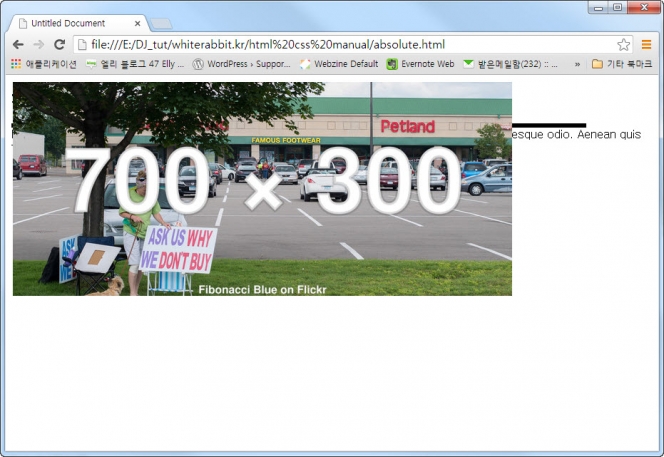
Task: Open the 기타 북마크 folder
Action: (x=622, y=64)
